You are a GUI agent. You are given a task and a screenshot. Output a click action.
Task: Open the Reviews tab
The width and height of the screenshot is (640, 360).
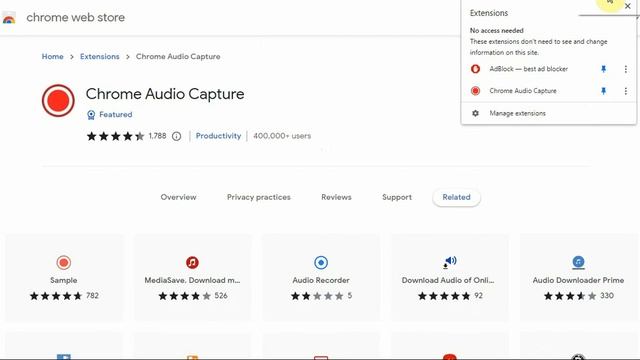coord(336,197)
